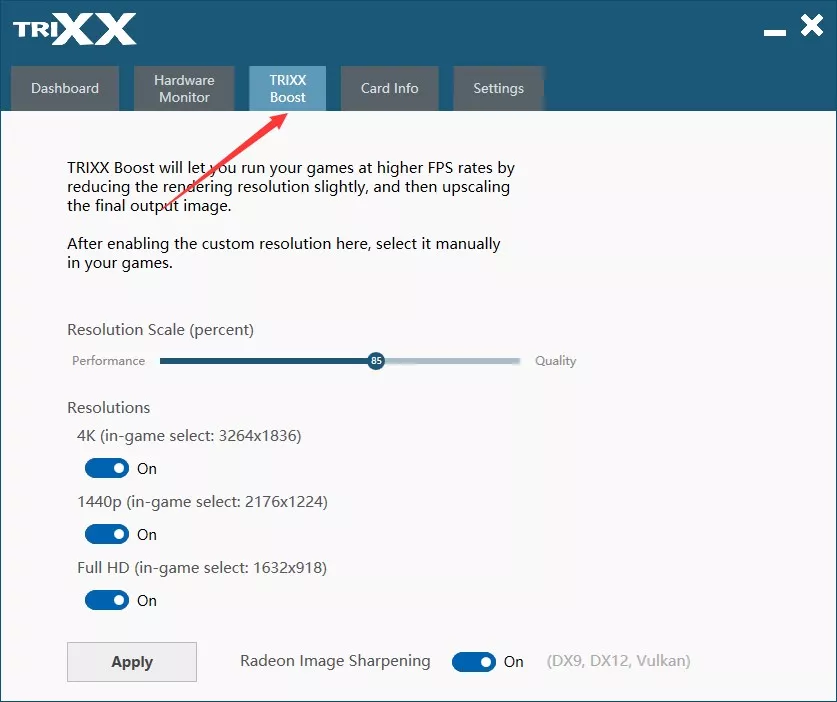The image size is (837, 702).
Task: Open the Card Info tab
Action: (x=390, y=88)
